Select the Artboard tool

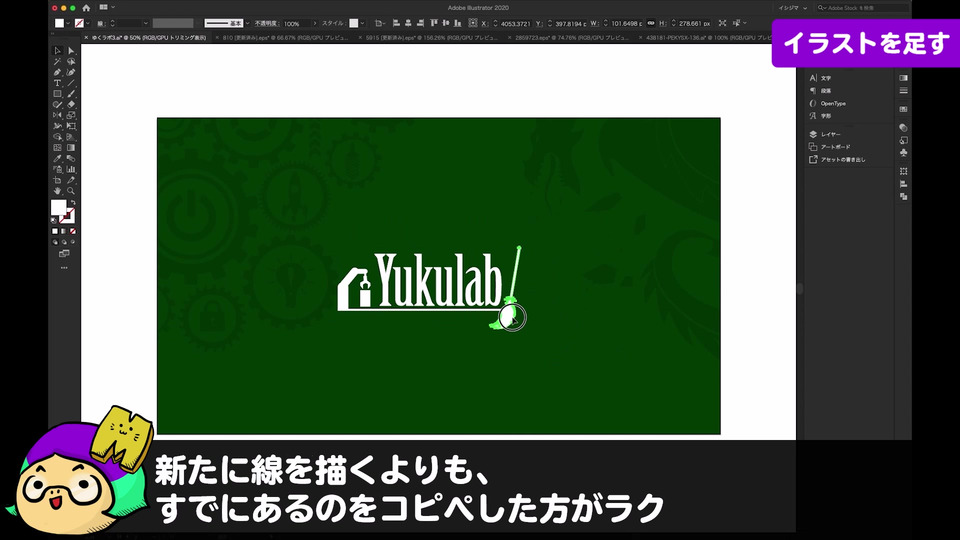pos(58,181)
